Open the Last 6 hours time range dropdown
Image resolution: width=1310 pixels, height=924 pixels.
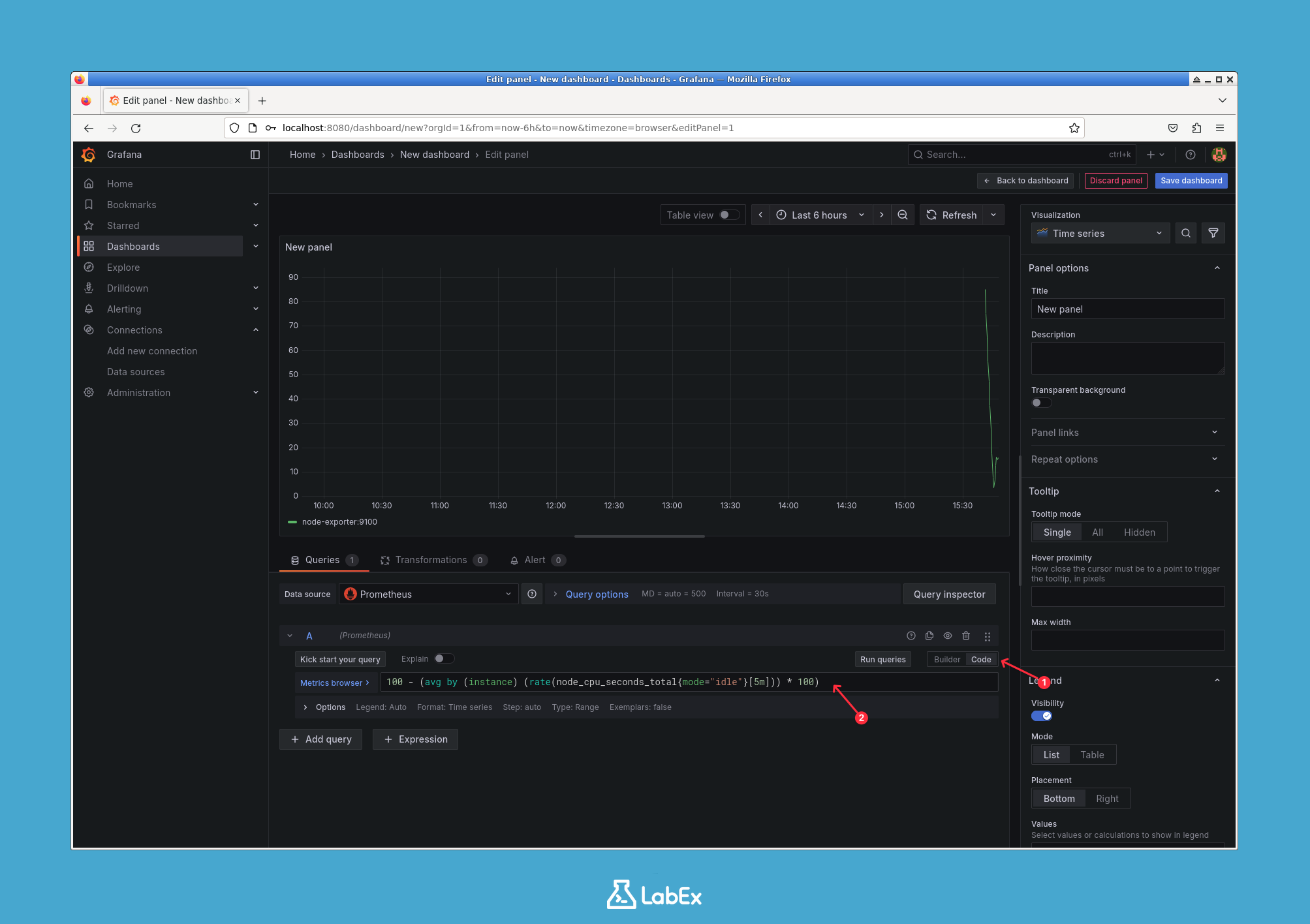pyautogui.click(x=819, y=215)
